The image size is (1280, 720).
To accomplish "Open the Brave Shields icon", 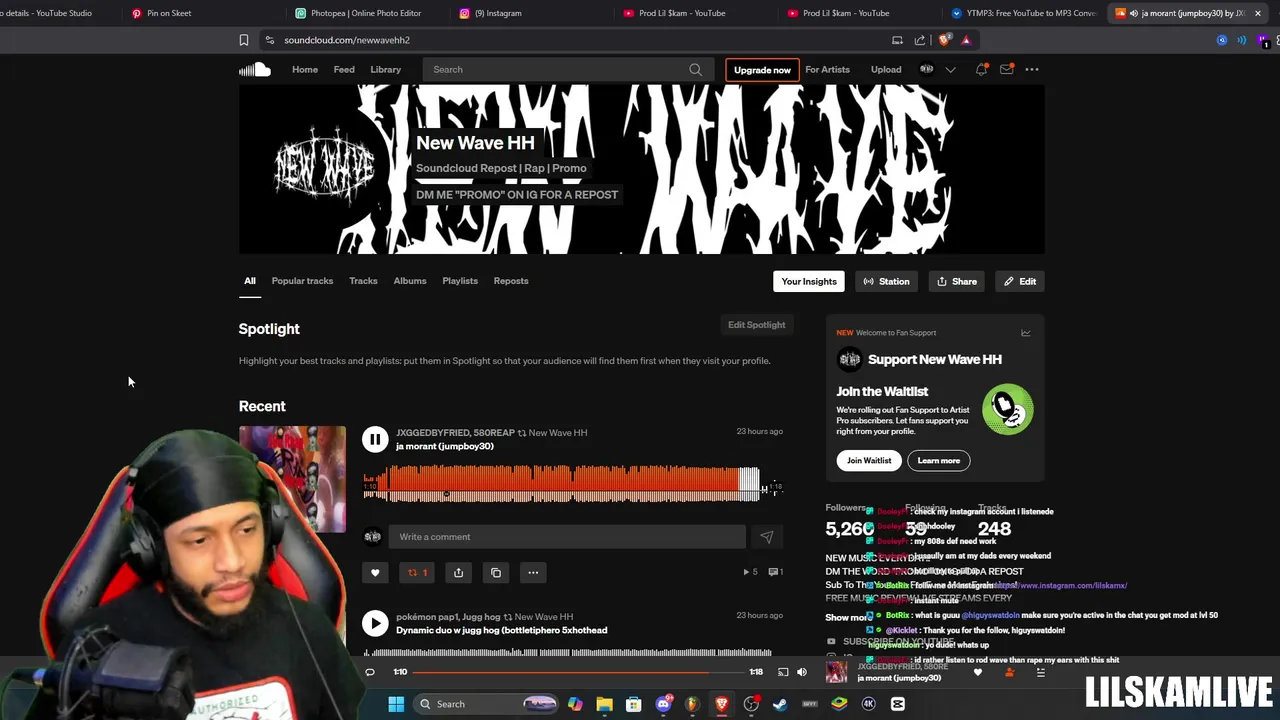I will [x=944, y=40].
